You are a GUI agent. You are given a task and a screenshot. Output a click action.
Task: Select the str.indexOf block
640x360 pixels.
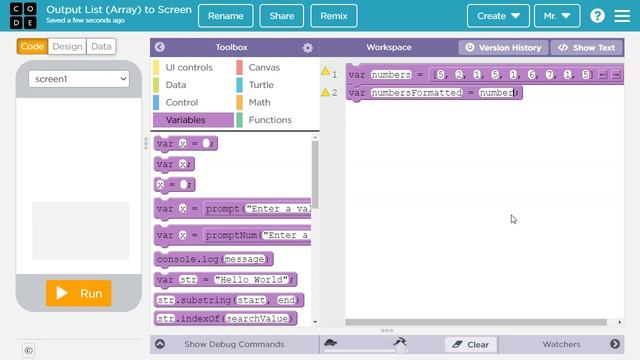tap(226, 318)
